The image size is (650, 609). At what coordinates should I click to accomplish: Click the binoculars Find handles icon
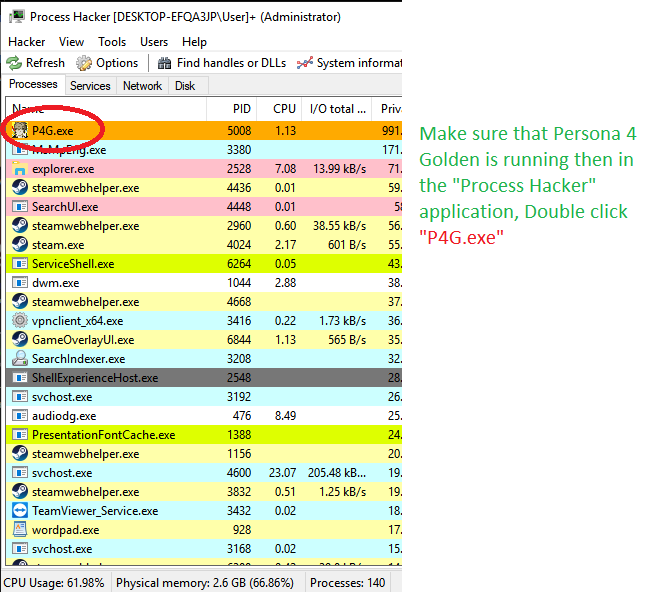(164, 63)
